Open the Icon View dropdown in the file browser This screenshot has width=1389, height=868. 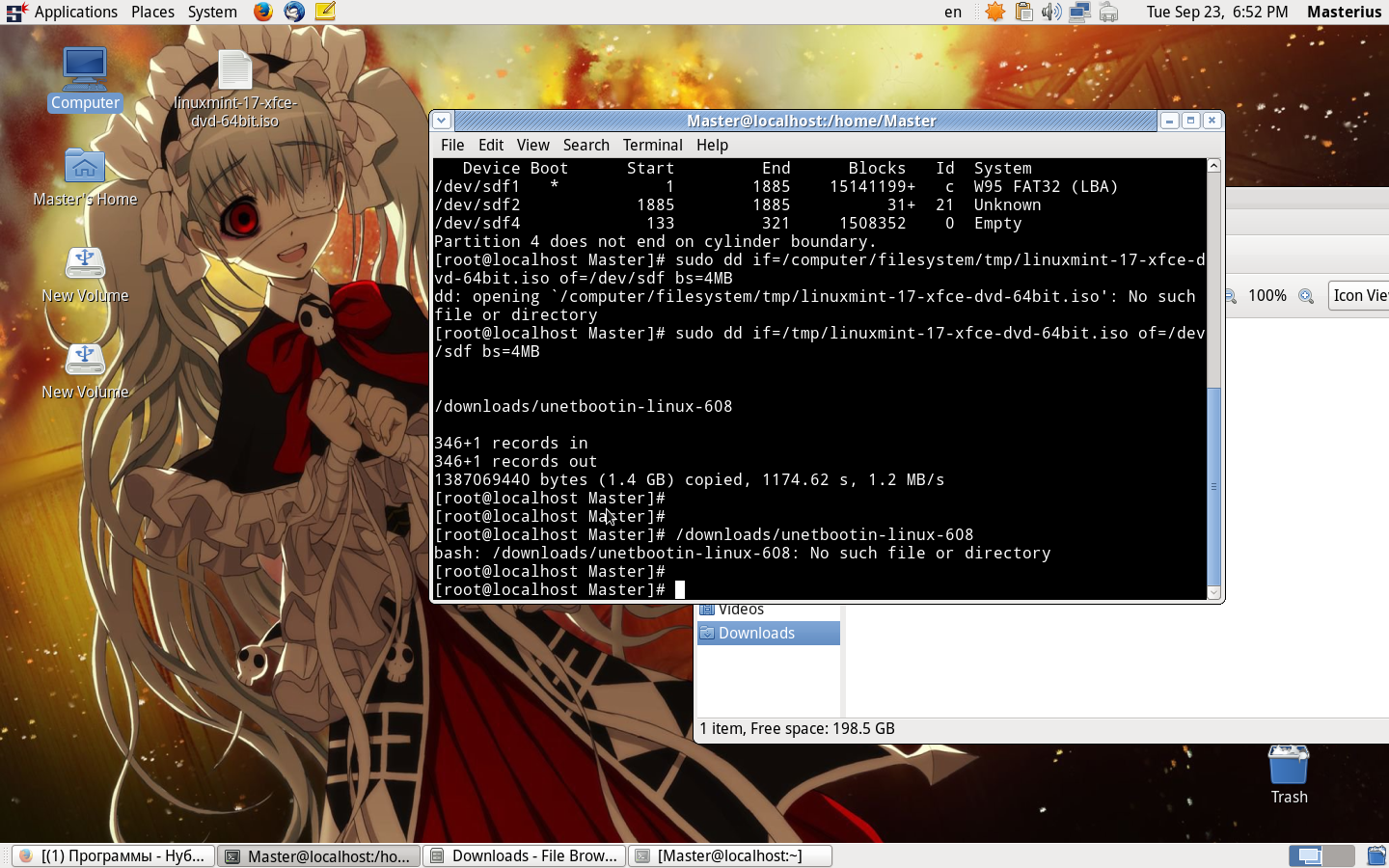(1359, 295)
